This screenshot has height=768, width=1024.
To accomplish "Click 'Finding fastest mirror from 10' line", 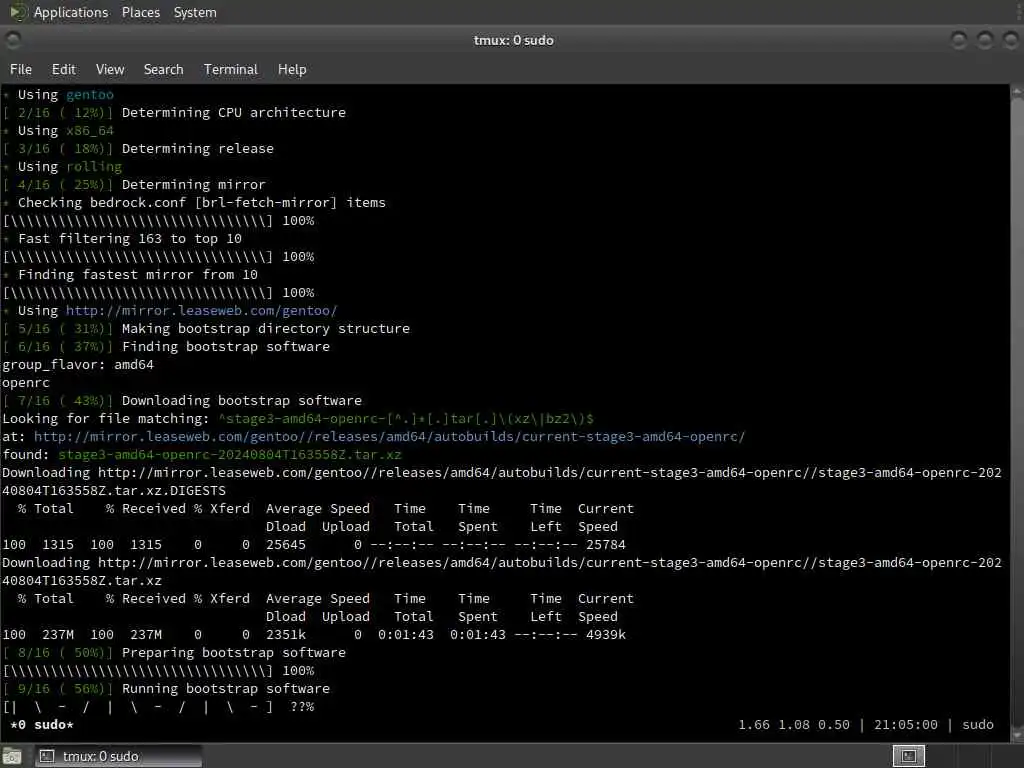I will [x=138, y=275].
